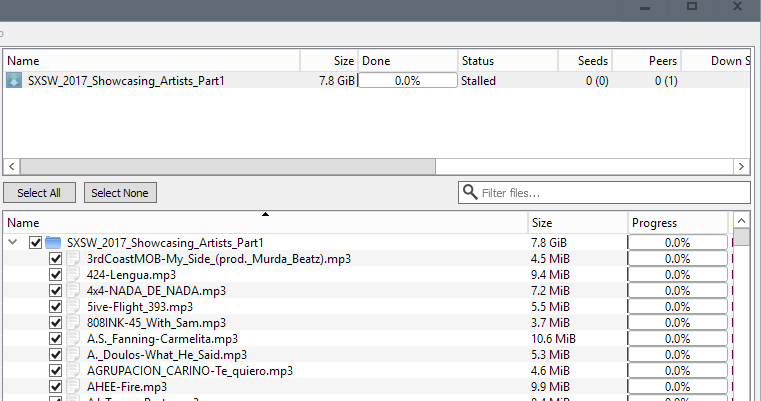Viewport: 761px width, 401px height.
Task: Click the file icon of A.S._Fanning-Carmelita.mp3
Action: (x=73, y=339)
